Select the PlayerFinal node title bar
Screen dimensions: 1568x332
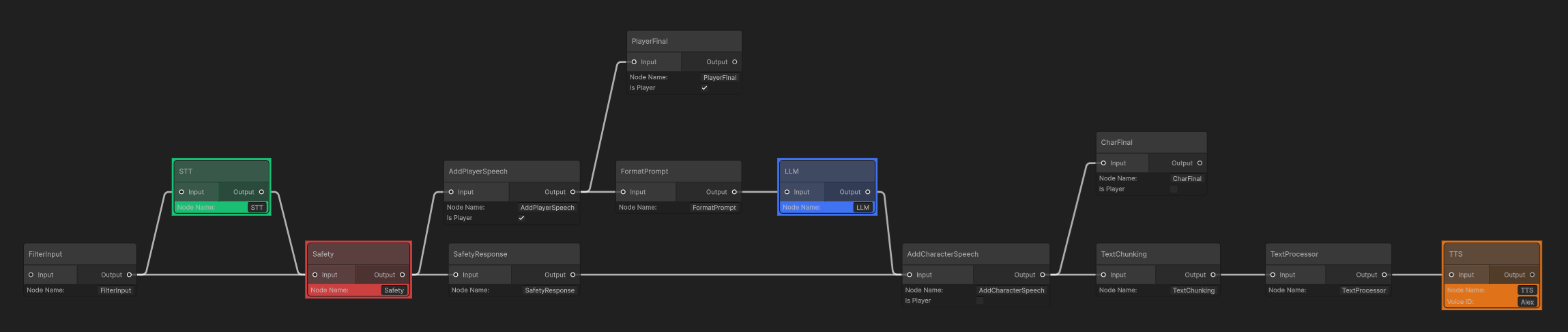684,42
